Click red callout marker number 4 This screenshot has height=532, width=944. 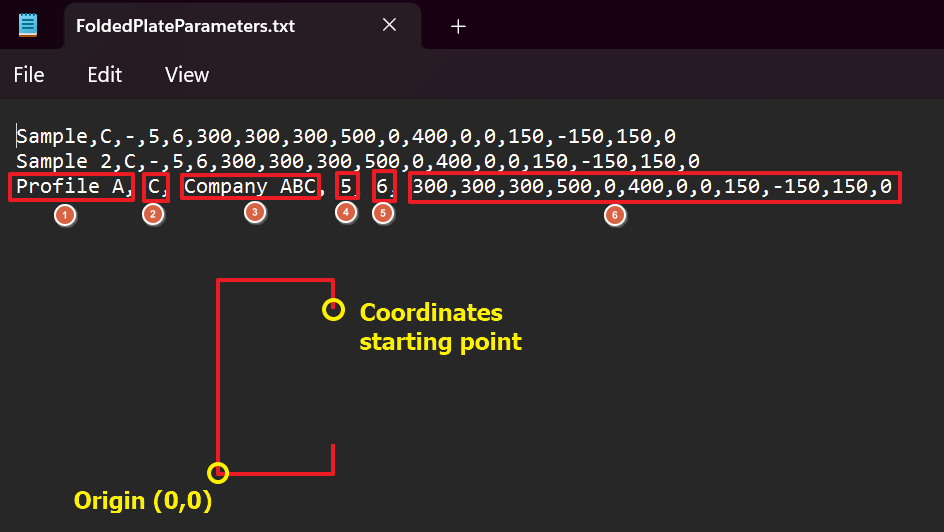(x=345, y=214)
